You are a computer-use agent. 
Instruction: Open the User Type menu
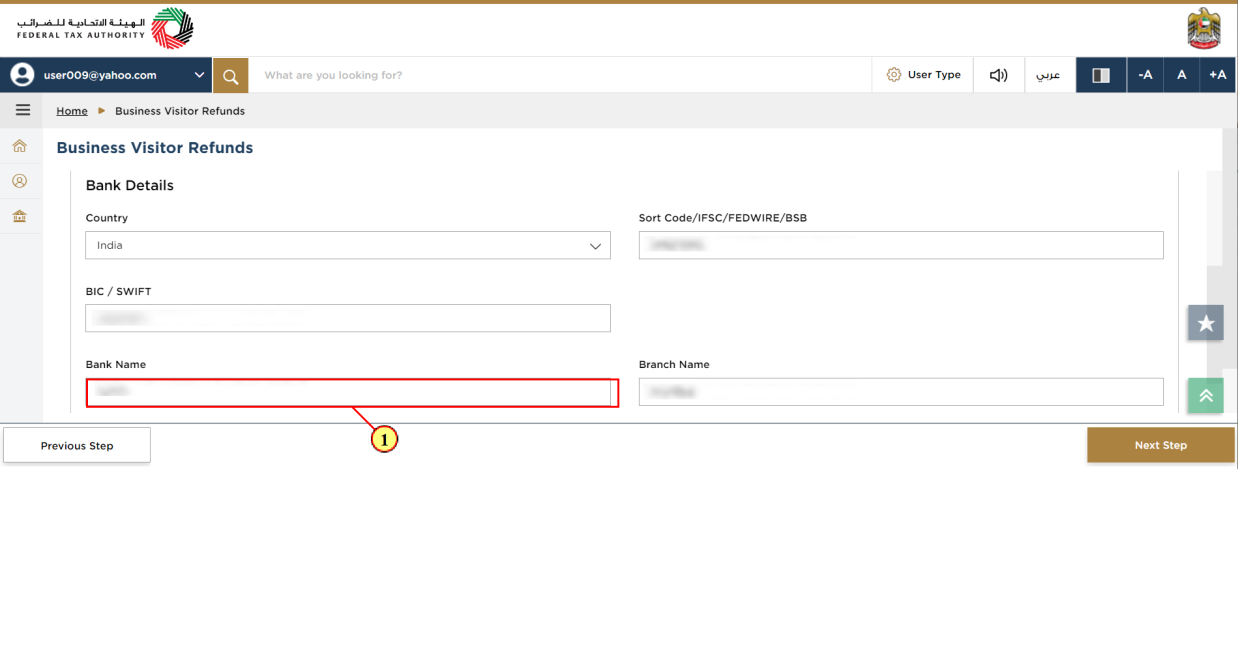coord(923,75)
